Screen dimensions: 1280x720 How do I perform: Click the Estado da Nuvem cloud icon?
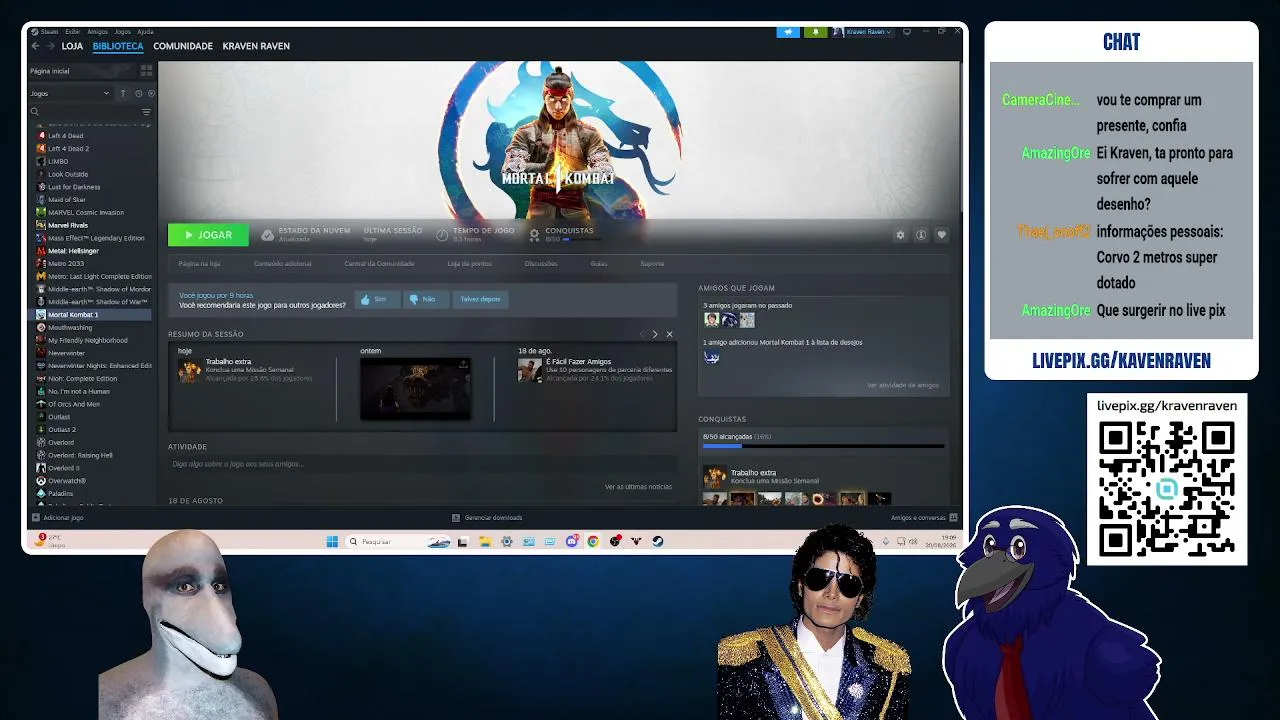(x=267, y=235)
